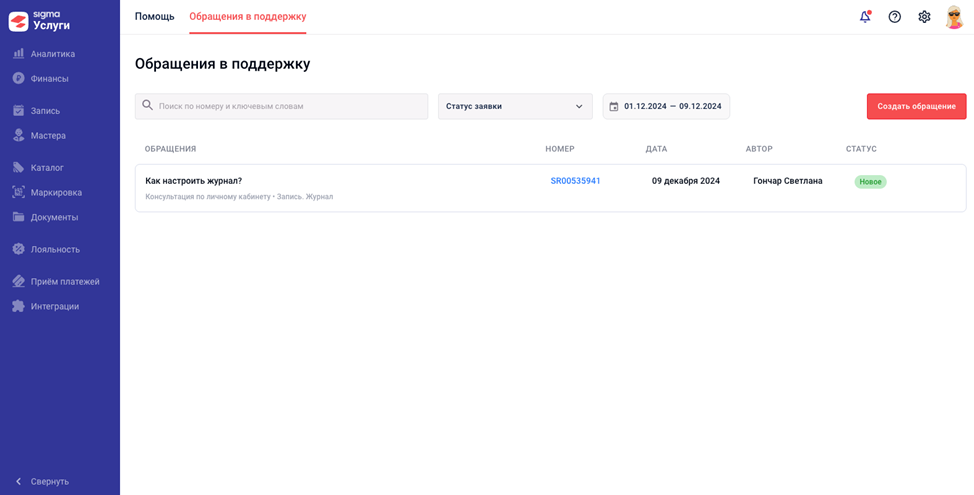Click author Гончар Светлана

(788, 181)
